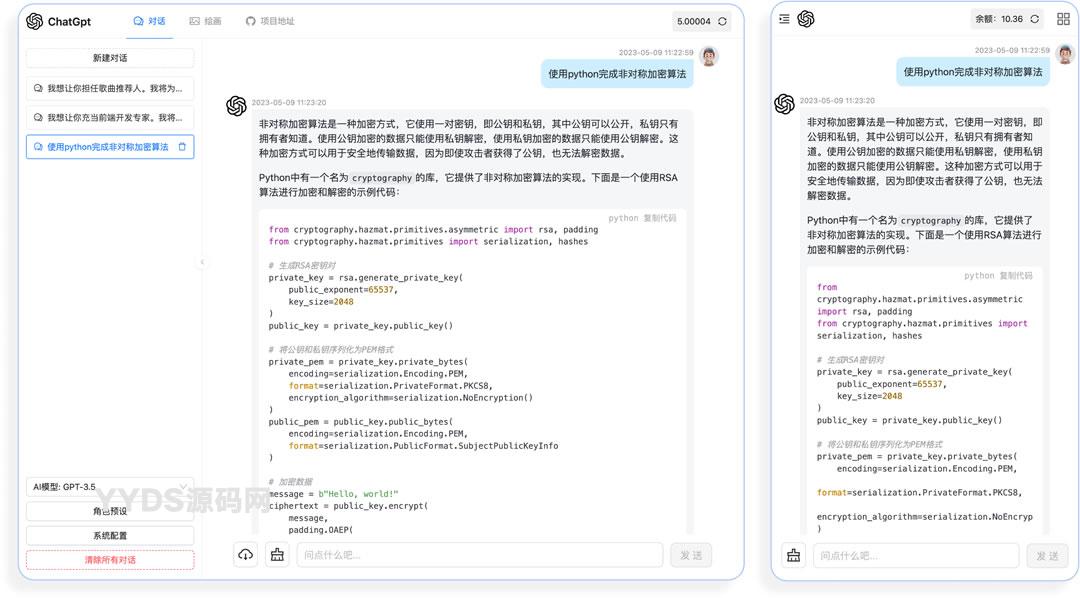1080x598 pixels.
Task: Click the red 清除所有对话 button
Action: click(110, 560)
